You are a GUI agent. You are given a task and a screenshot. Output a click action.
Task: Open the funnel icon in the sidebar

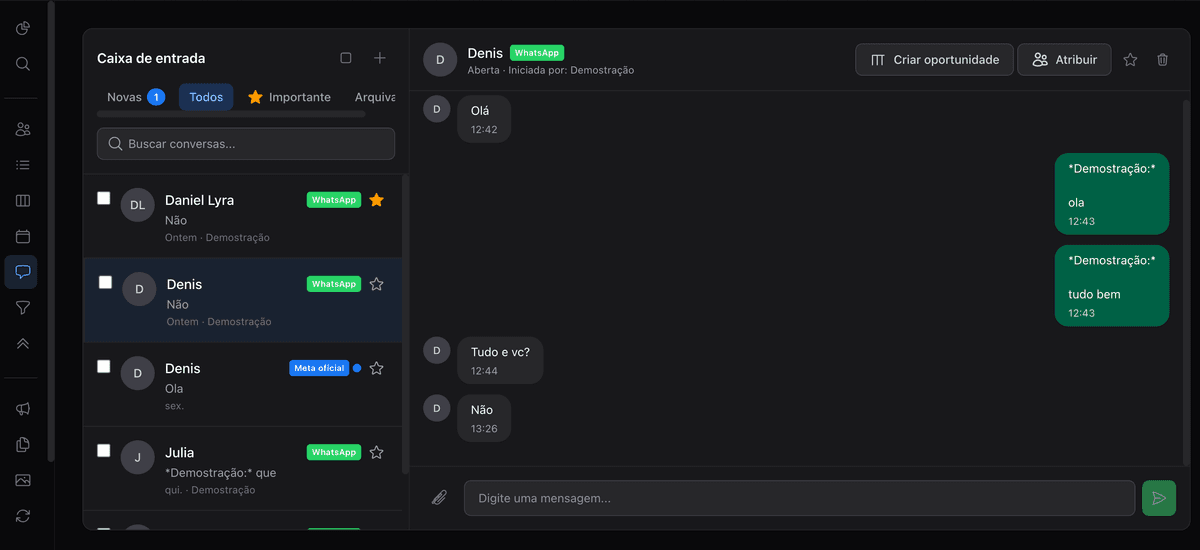coord(23,308)
